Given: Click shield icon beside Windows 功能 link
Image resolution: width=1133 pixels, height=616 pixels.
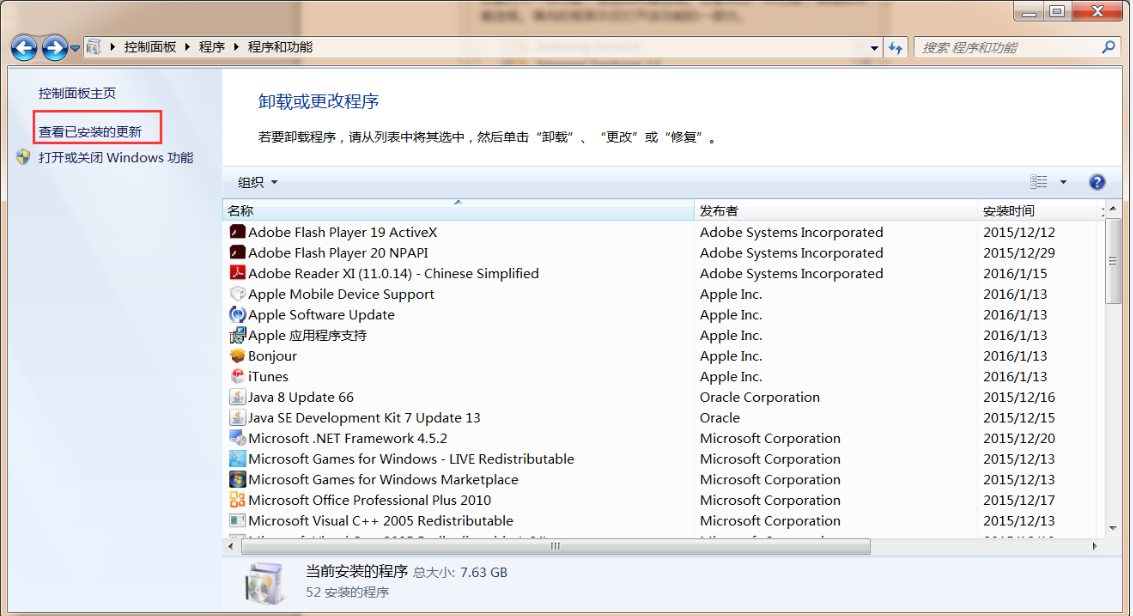Looking at the screenshot, I should [x=23, y=157].
